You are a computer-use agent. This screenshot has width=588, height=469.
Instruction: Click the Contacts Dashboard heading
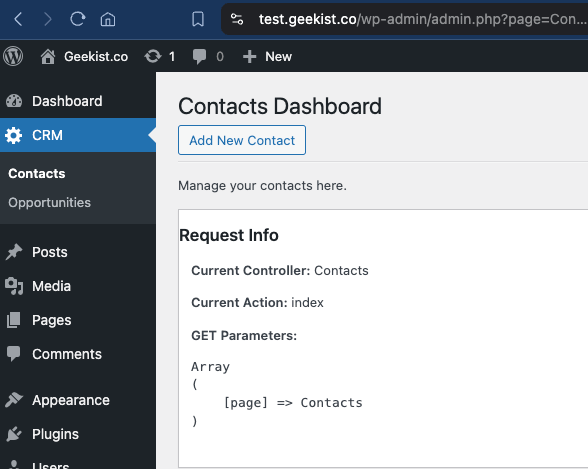[x=280, y=106]
